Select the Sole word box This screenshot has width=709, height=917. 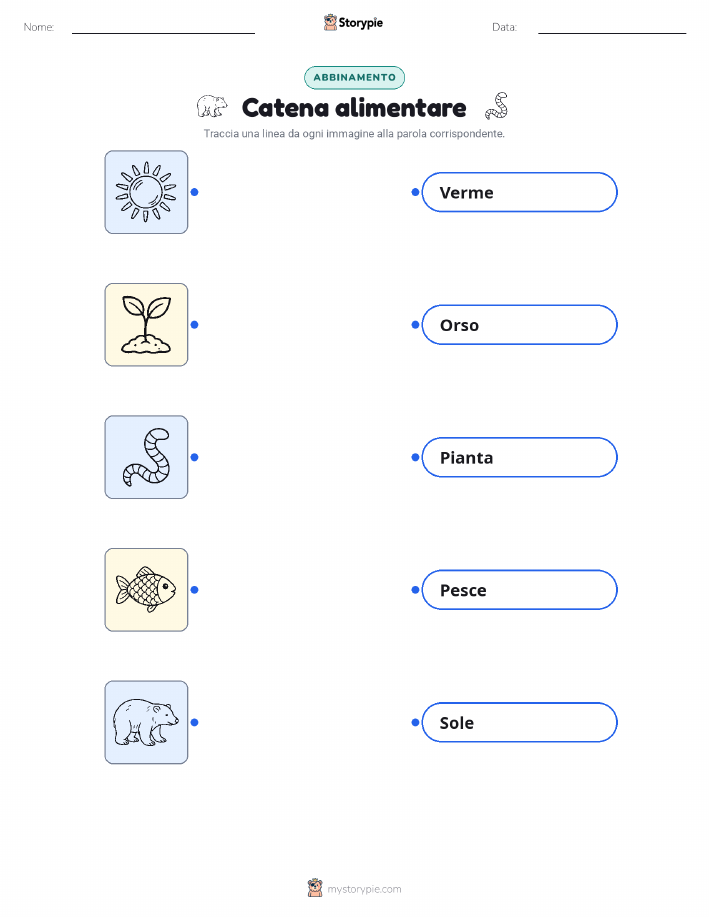[x=519, y=722]
